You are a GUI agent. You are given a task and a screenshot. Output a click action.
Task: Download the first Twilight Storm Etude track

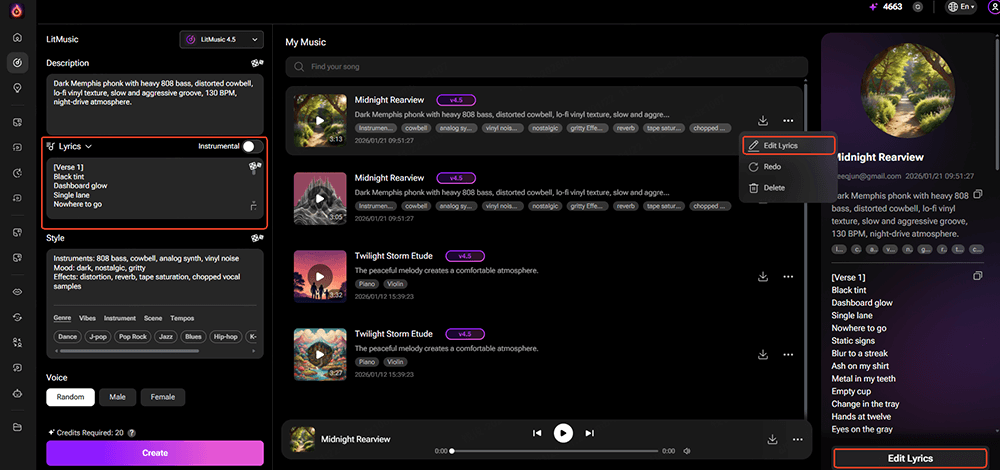[x=762, y=277]
